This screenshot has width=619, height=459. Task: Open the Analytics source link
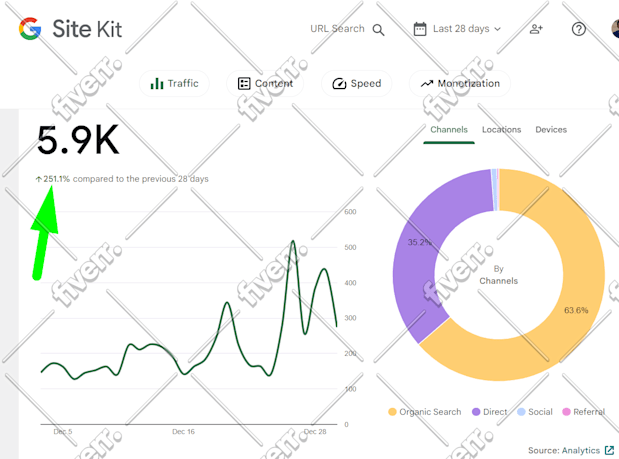coord(581,450)
